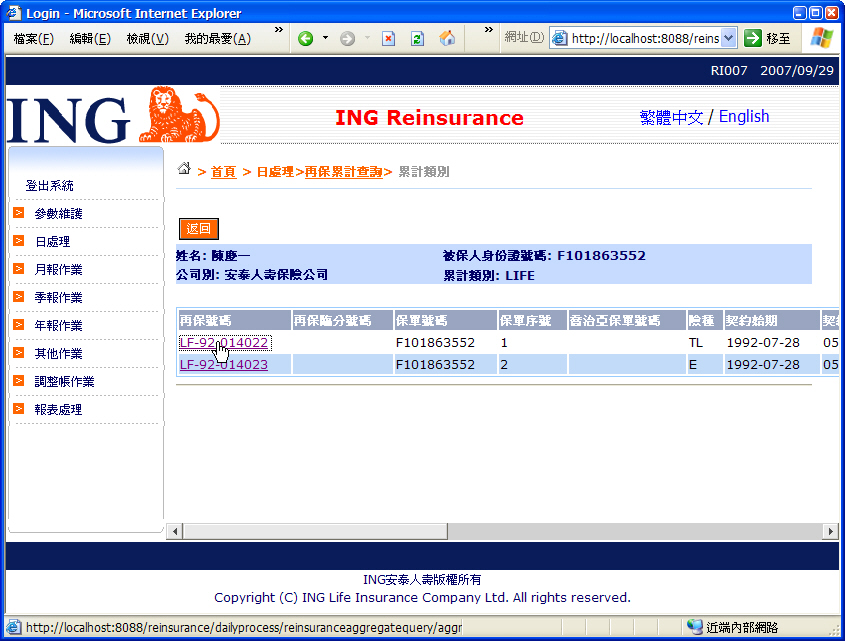The height and width of the screenshot is (641, 845).
Task: Click 保單序號 cell showing 2
Action: [532, 365]
